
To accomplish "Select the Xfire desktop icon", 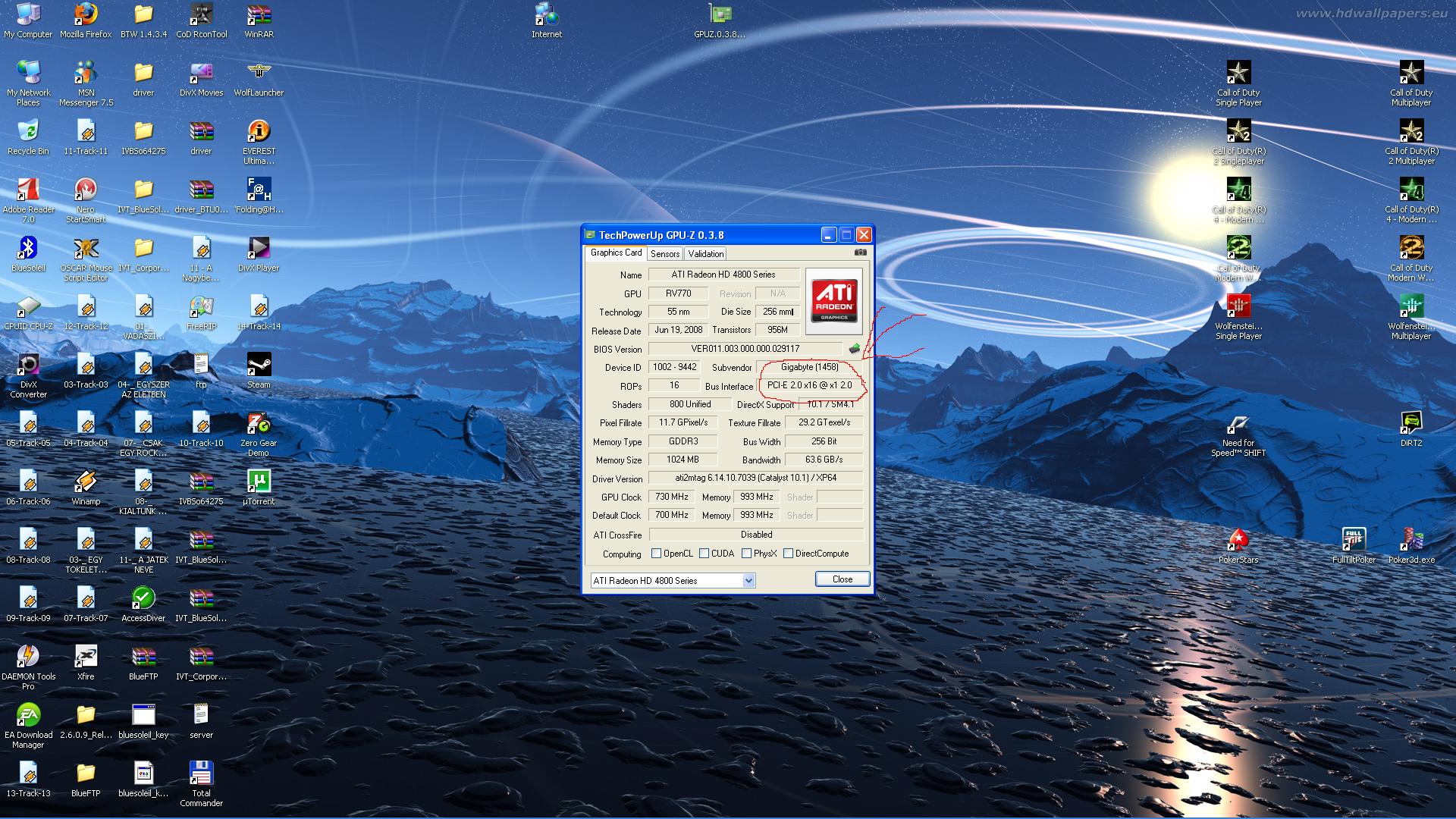I will click(86, 663).
